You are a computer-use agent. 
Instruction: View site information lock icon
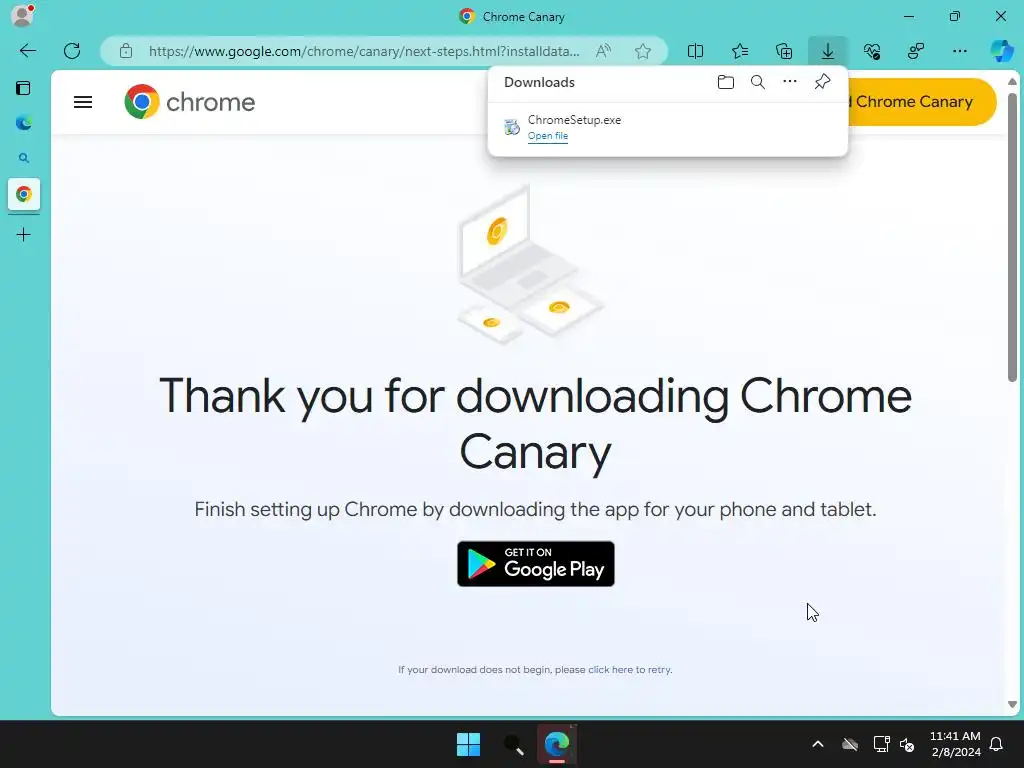(126, 51)
